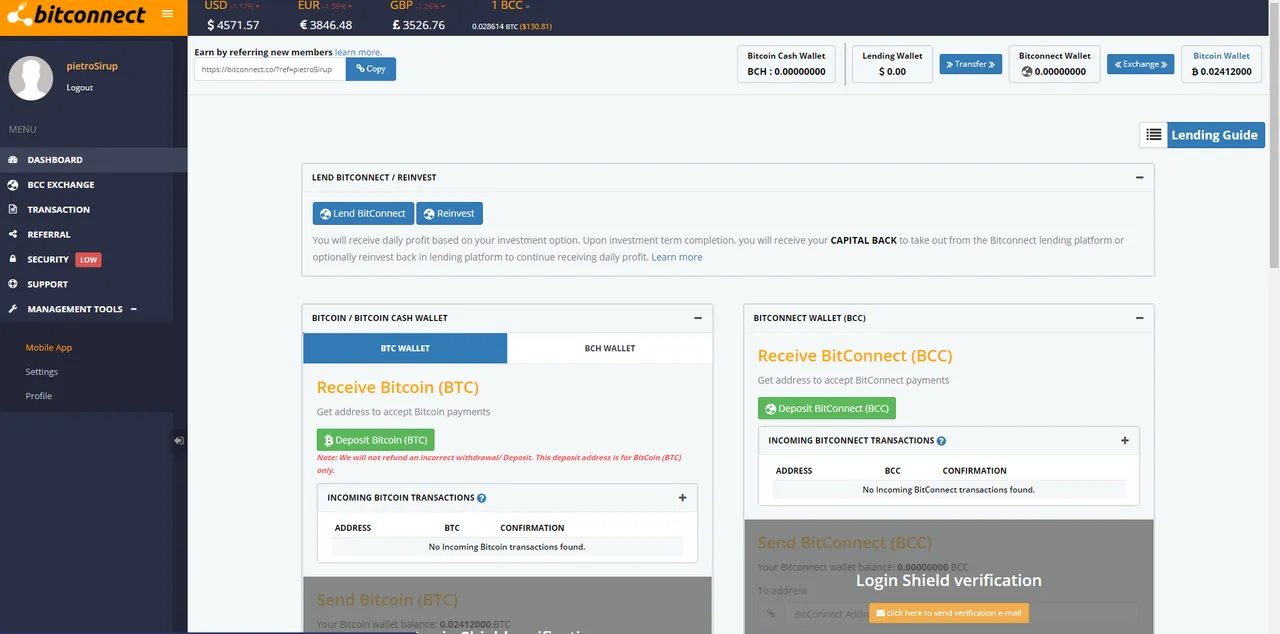
Task: Click the Lending Guide list icon
Action: pyautogui.click(x=1154, y=135)
